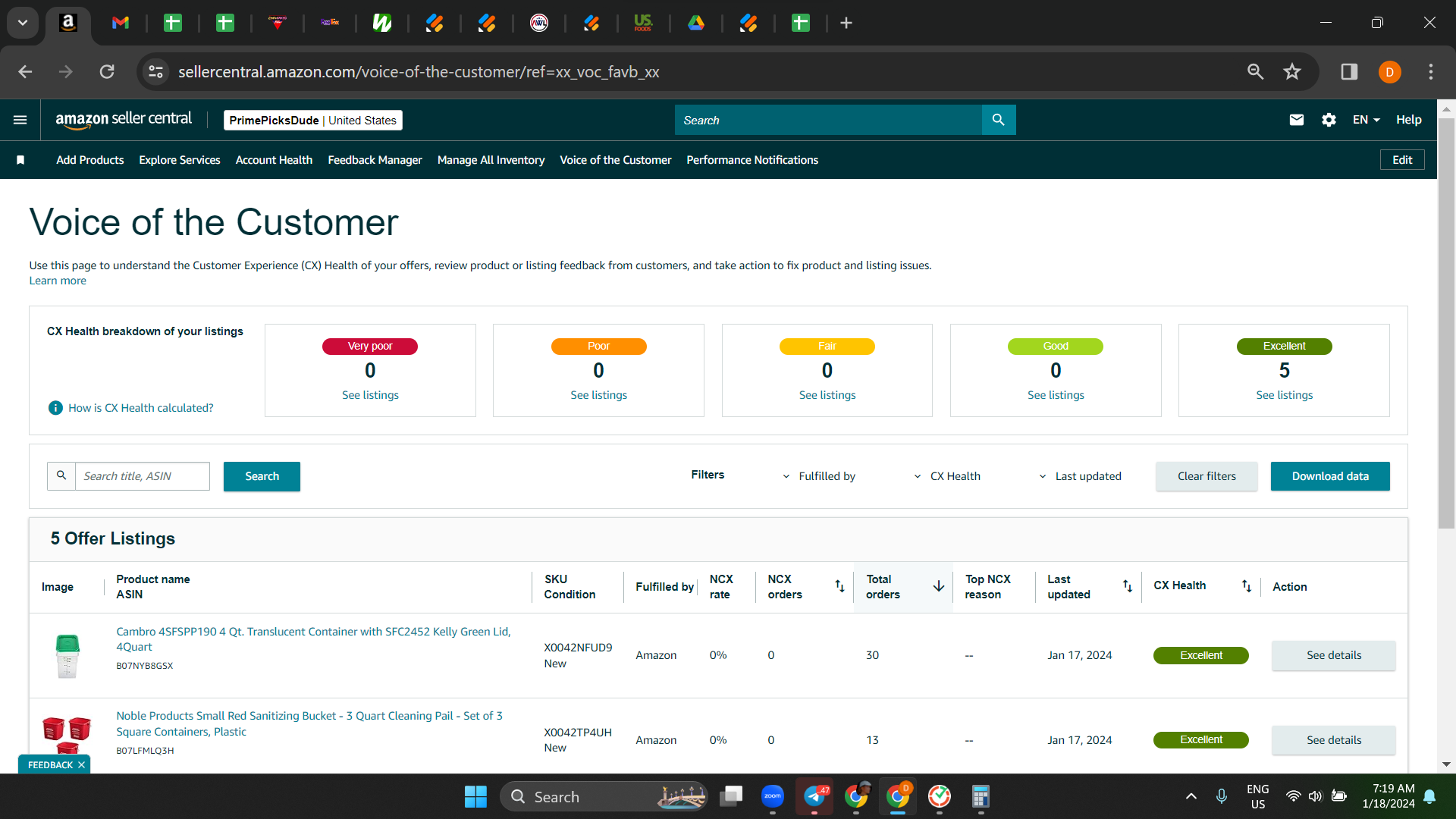Open the messages envelope icon

(x=1296, y=120)
